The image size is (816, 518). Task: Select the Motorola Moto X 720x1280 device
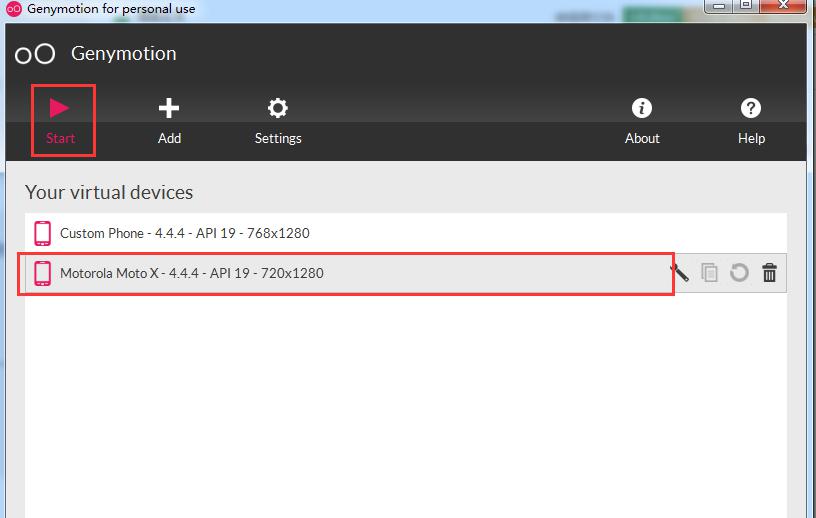pyautogui.click(x=406, y=273)
